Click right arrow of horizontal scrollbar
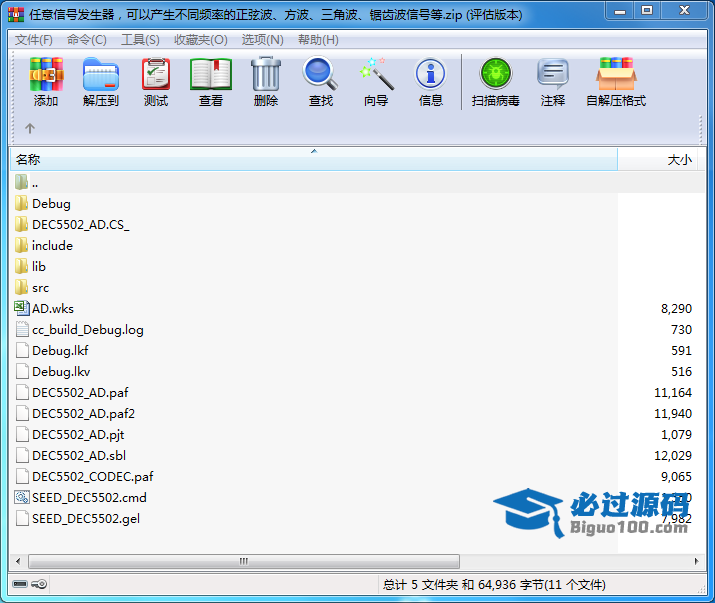This screenshot has width=715, height=603. (x=696, y=561)
